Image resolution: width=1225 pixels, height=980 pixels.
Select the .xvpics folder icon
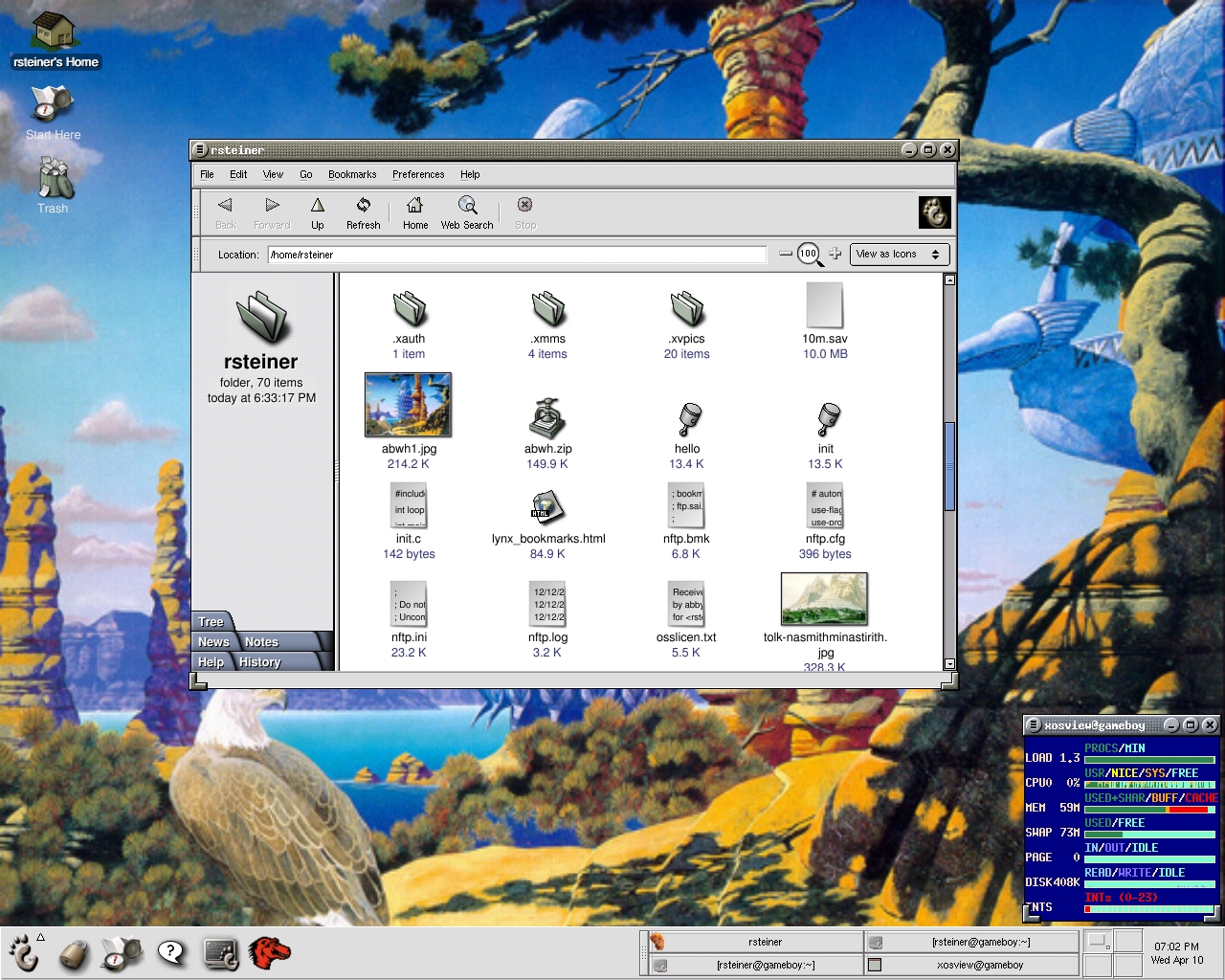pyautogui.click(x=687, y=308)
